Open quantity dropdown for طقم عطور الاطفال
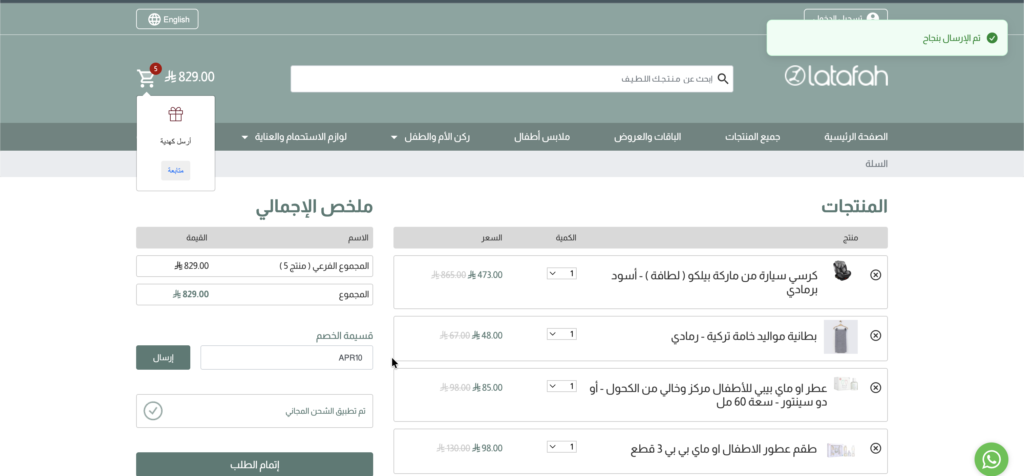This screenshot has height=476, width=1024. (x=562, y=447)
